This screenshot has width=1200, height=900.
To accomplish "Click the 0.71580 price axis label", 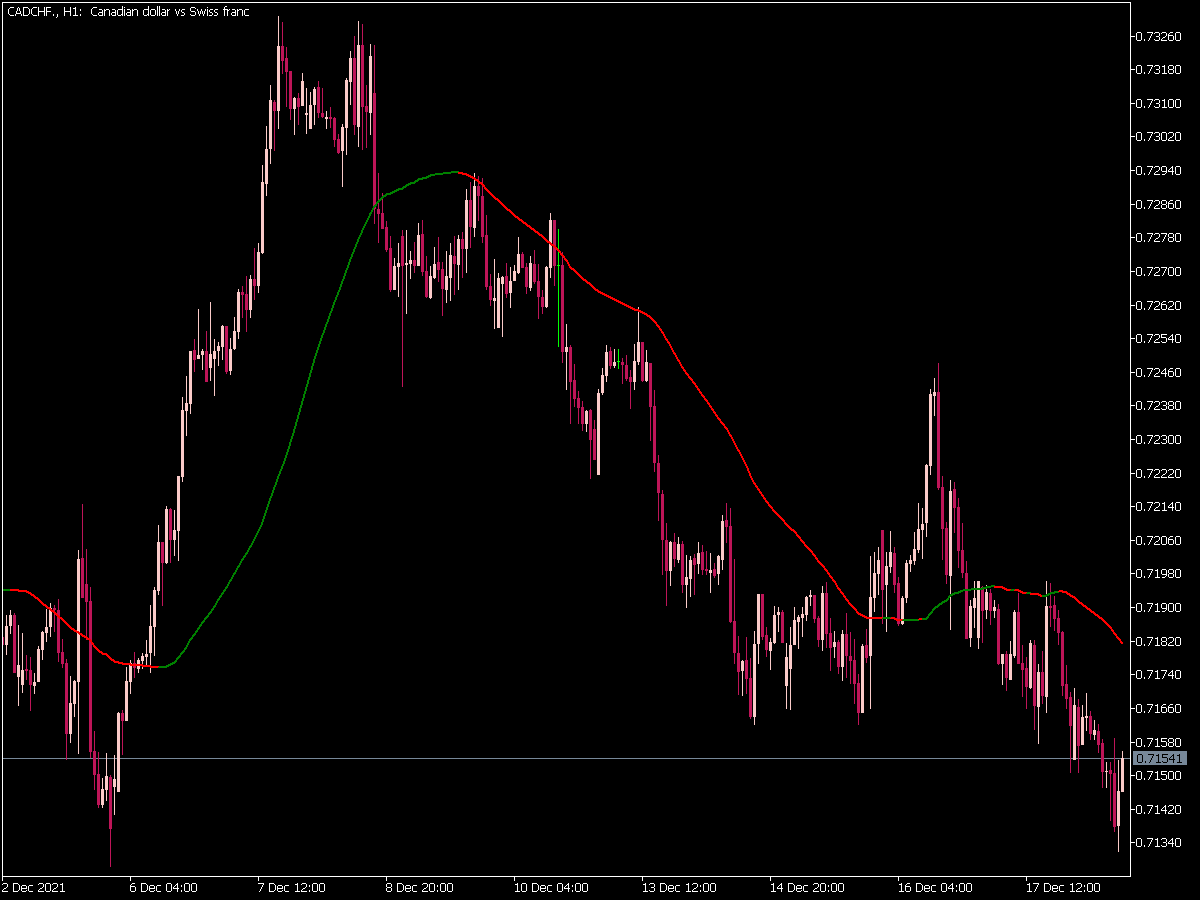I will [1157, 742].
